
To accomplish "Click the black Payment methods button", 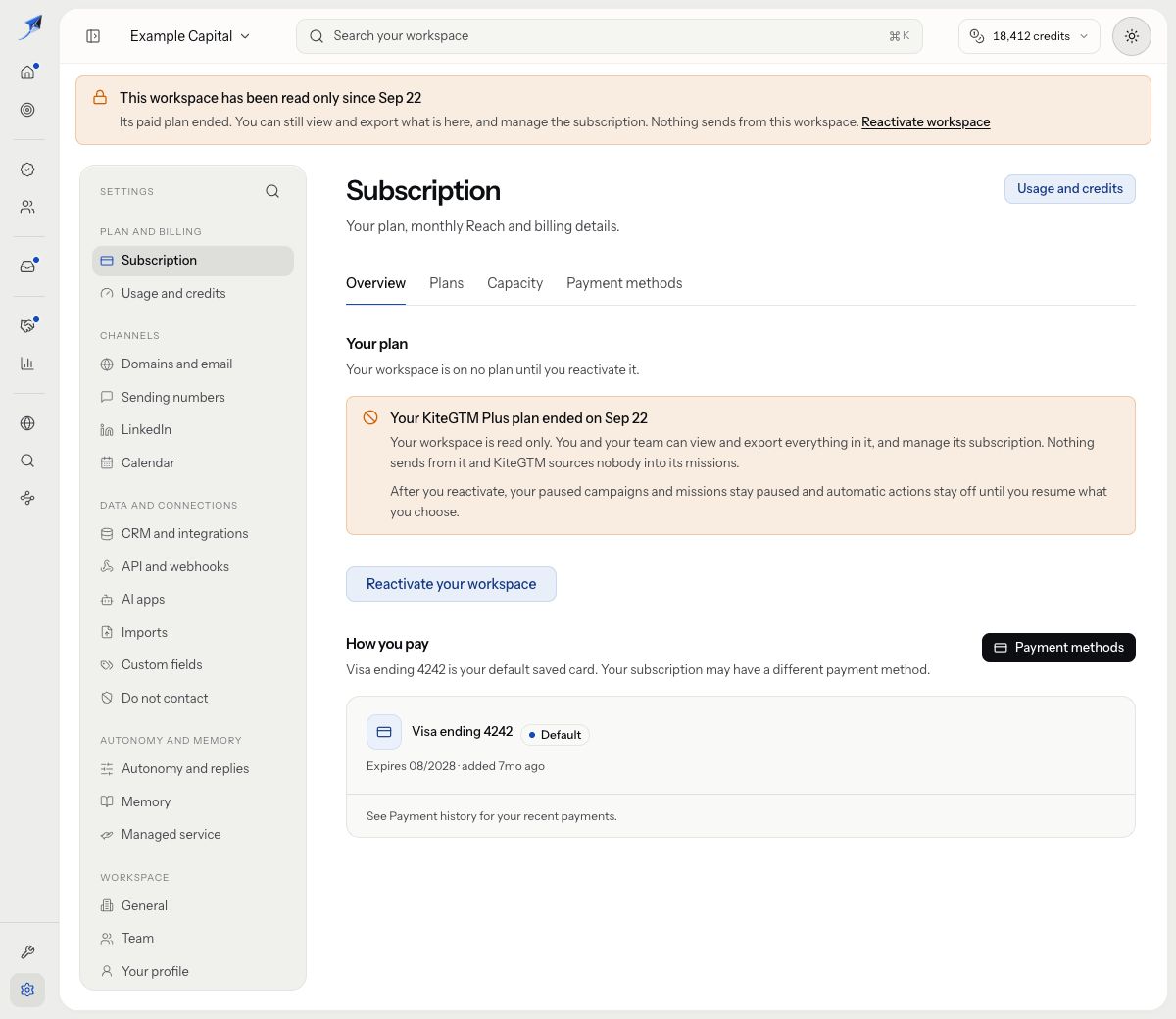I will 1058,648.
